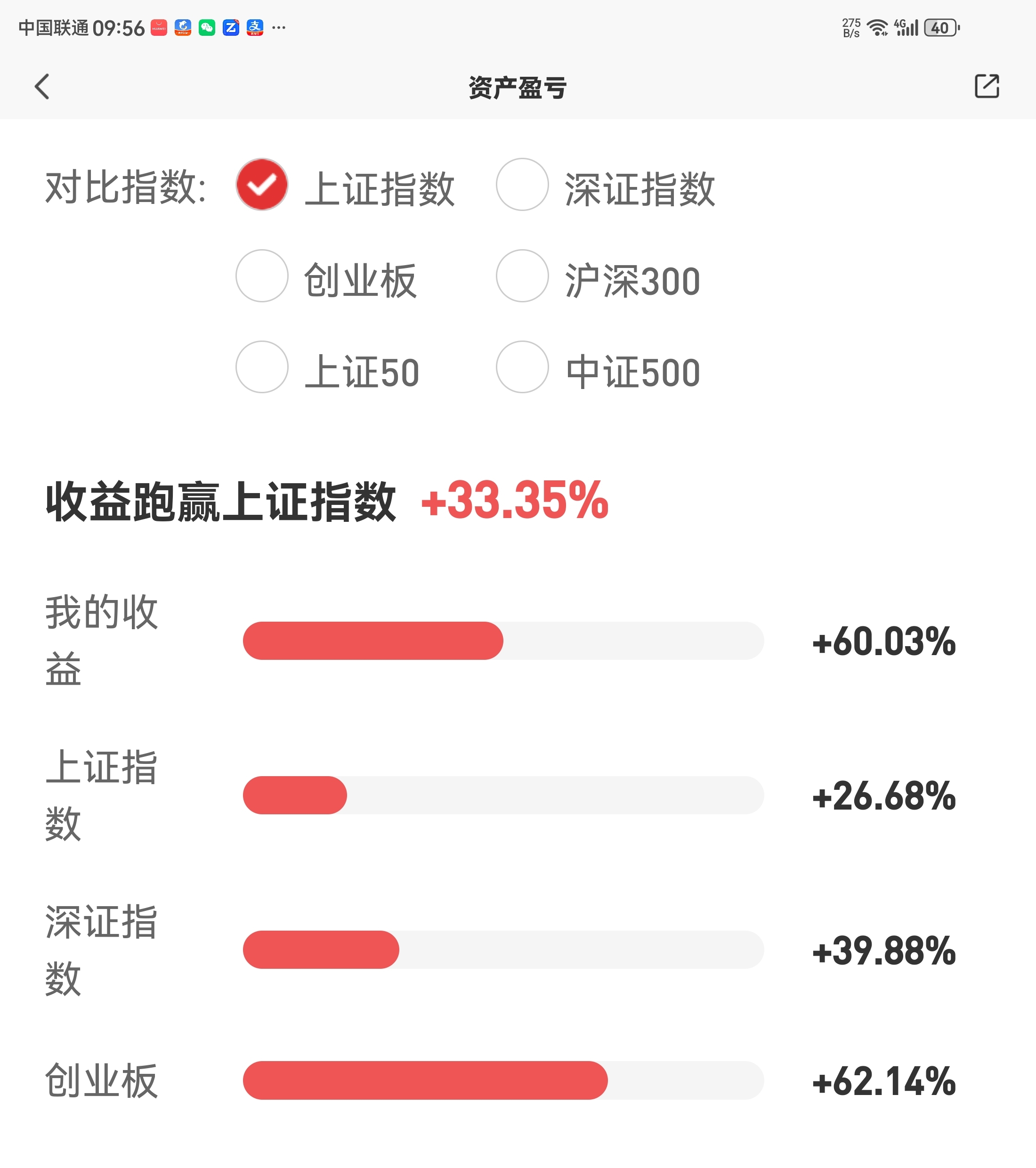Choose 沪深300 as comparison index

tap(522, 276)
